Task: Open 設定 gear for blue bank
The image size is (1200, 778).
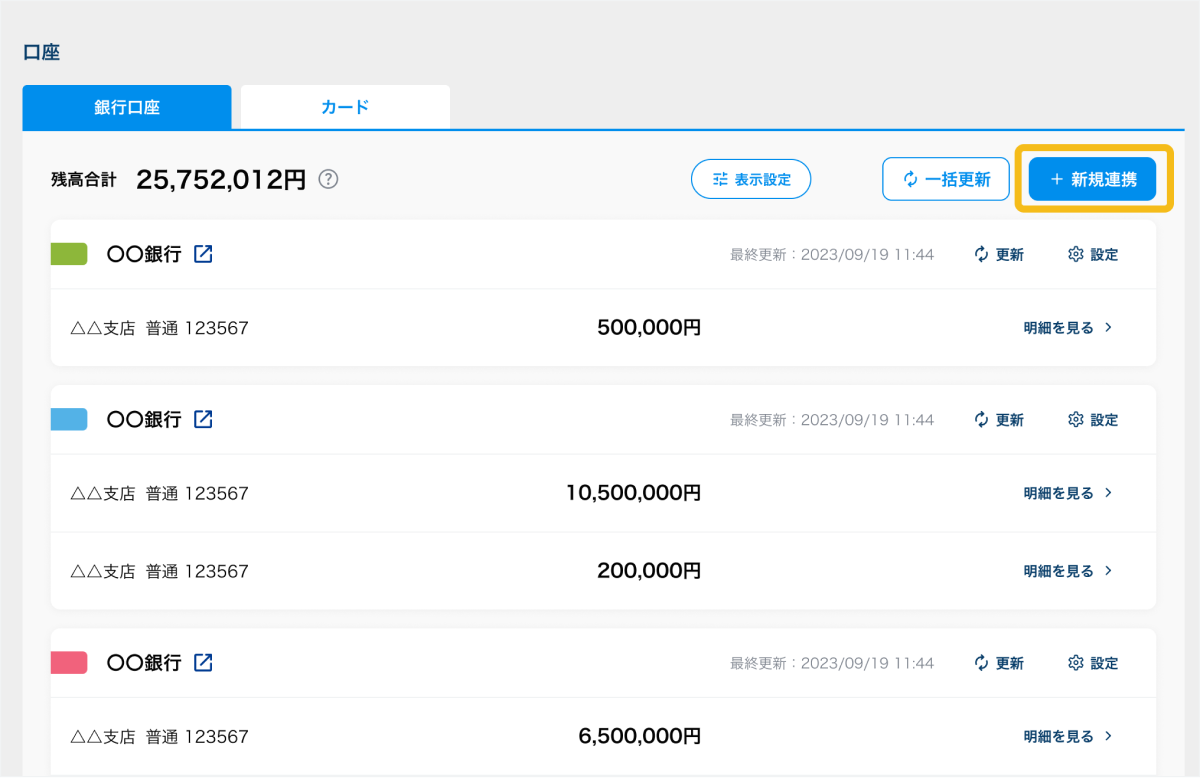Action: [x=1093, y=420]
